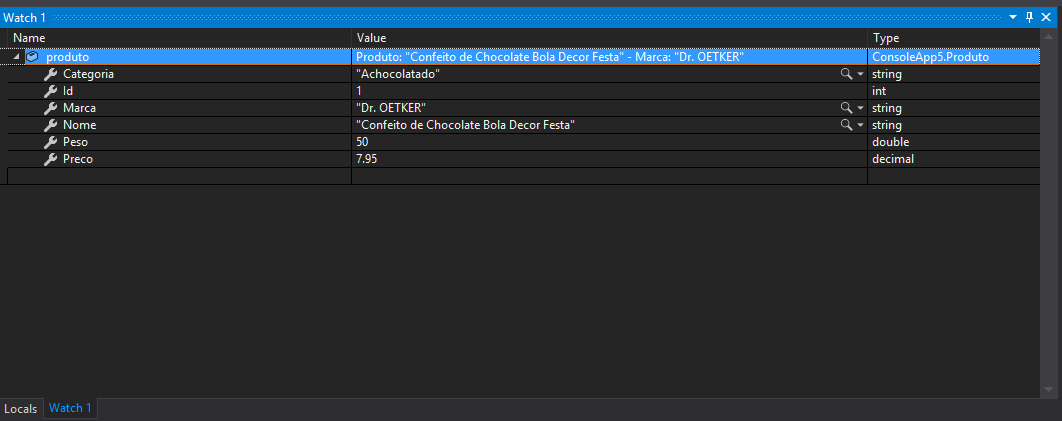This screenshot has height=421, width=1062.
Task: Click the Peso value 50
Action: click(362, 142)
